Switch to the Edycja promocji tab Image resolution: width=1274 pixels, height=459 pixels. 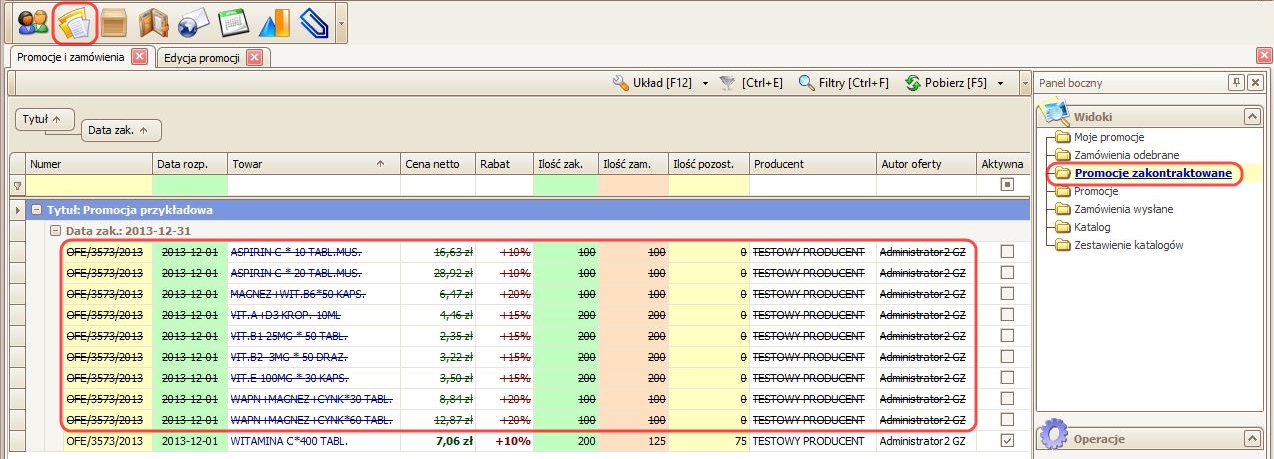(x=202, y=58)
